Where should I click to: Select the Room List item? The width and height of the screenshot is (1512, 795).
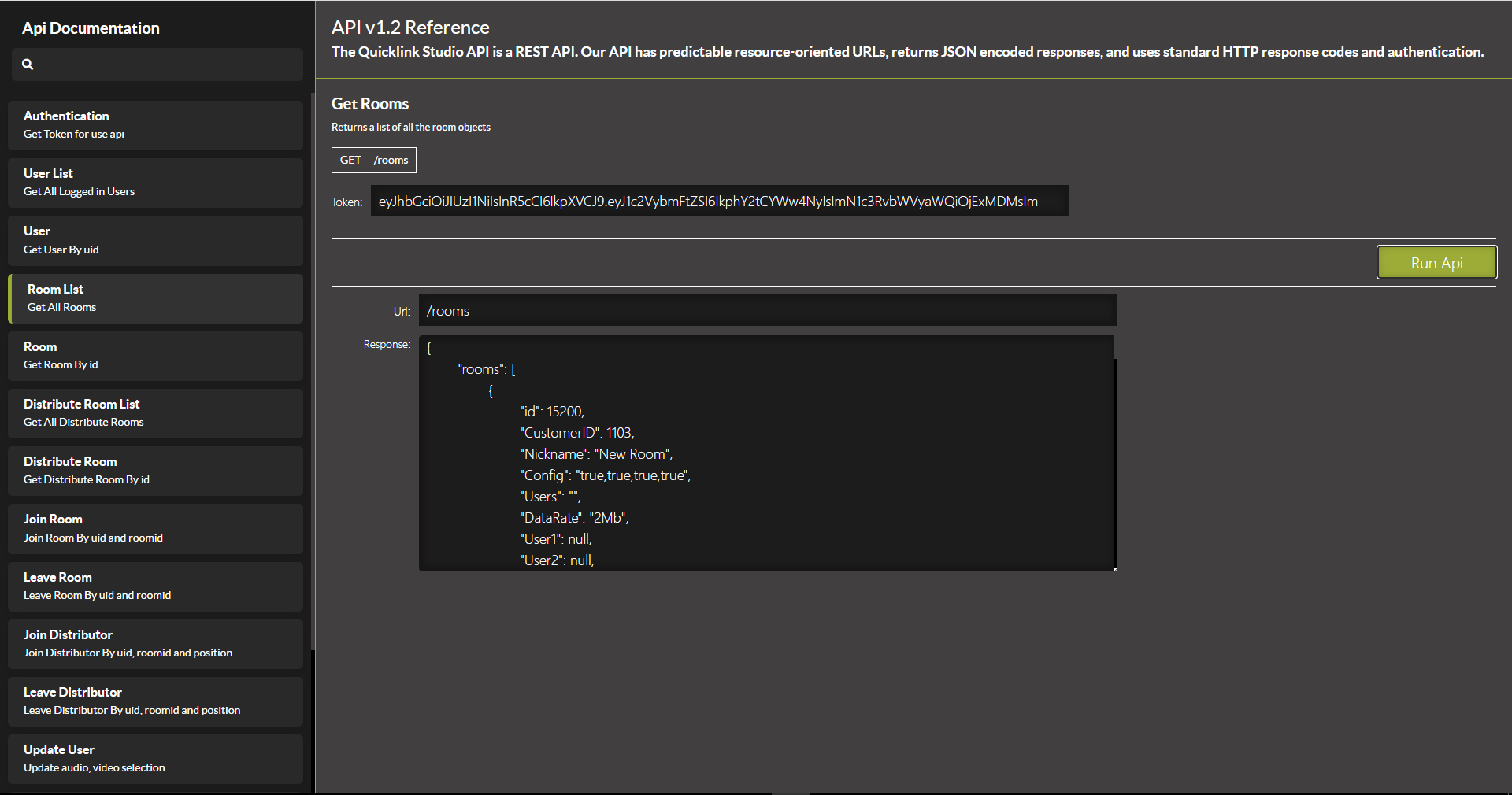pos(155,298)
